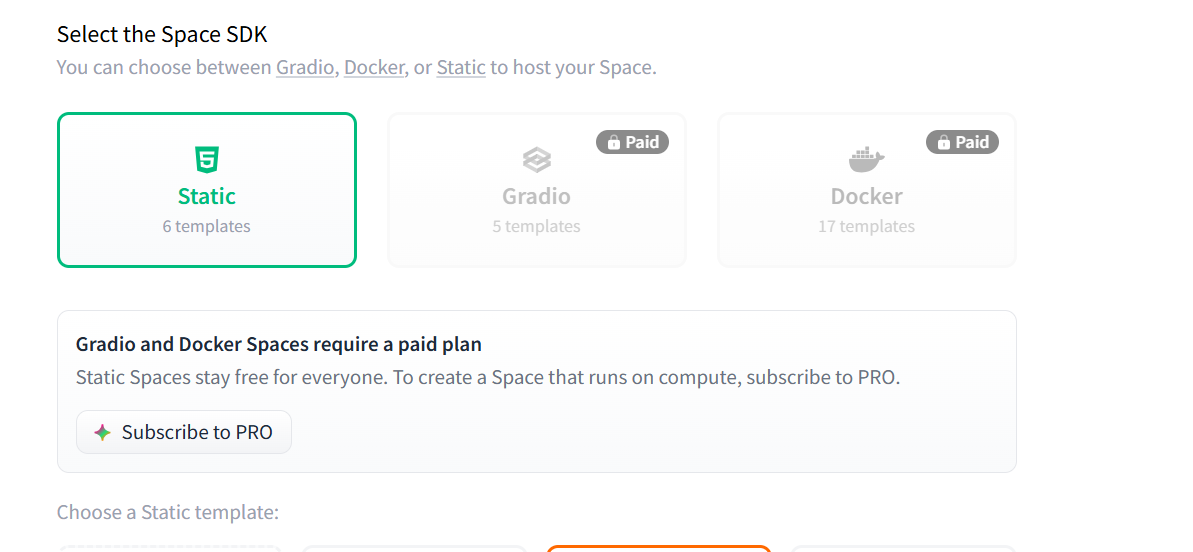Image resolution: width=1193 pixels, height=552 pixels.
Task: Choose the Gradio SDK option
Action: pos(536,190)
